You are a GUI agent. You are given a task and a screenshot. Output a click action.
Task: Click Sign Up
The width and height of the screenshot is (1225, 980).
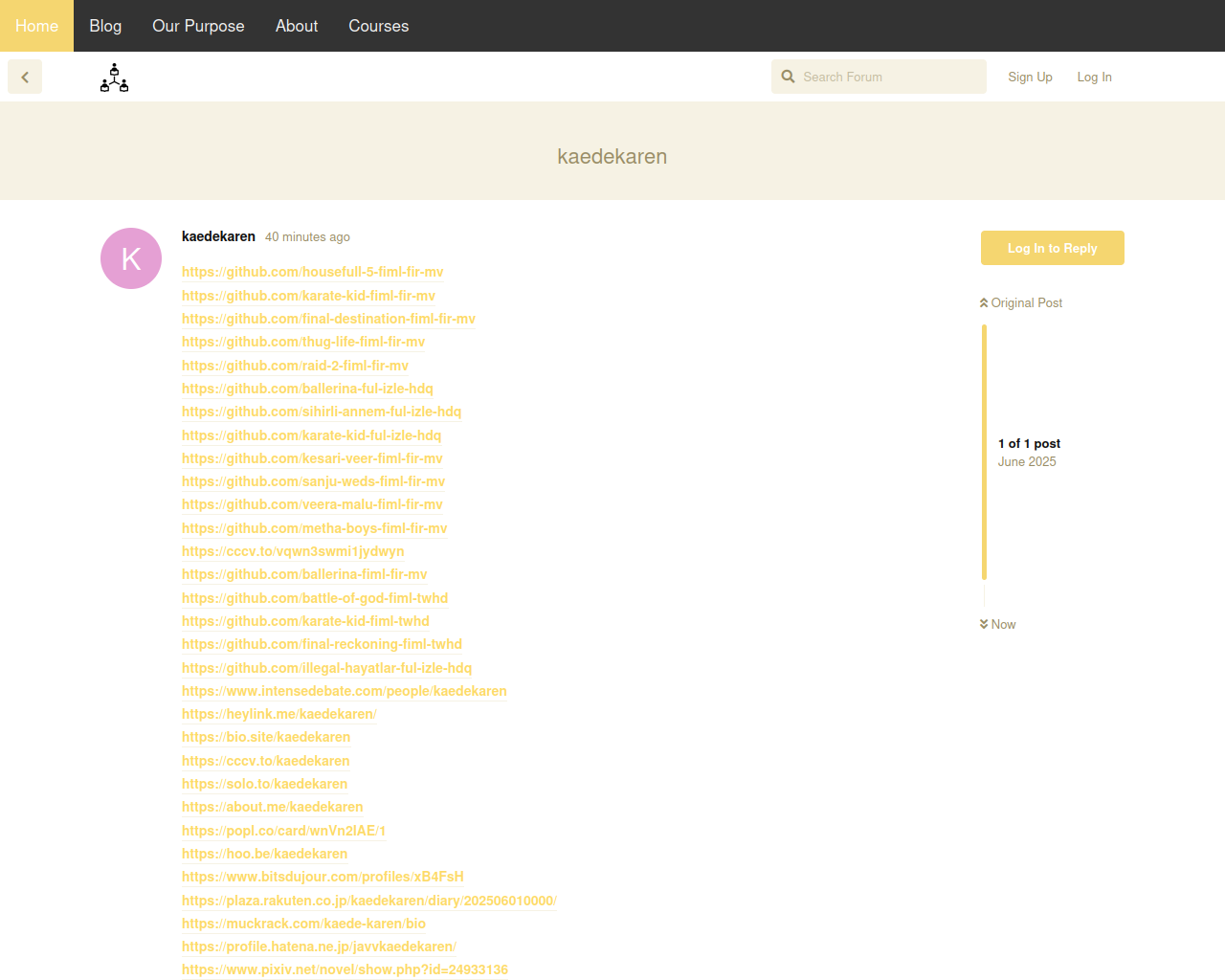point(1030,77)
